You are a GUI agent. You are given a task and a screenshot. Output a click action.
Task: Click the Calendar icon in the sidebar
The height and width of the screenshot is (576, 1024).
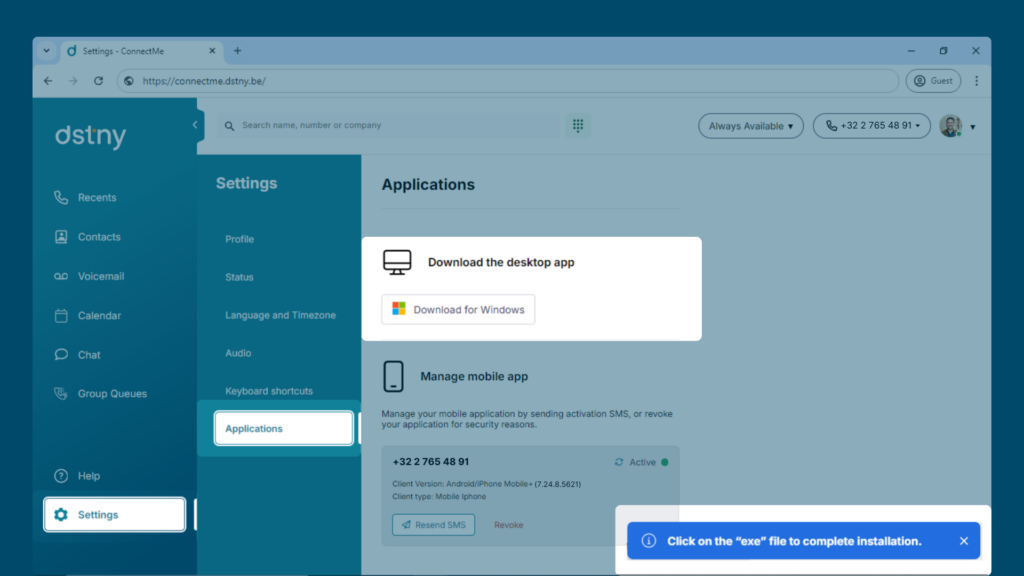click(x=61, y=315)
